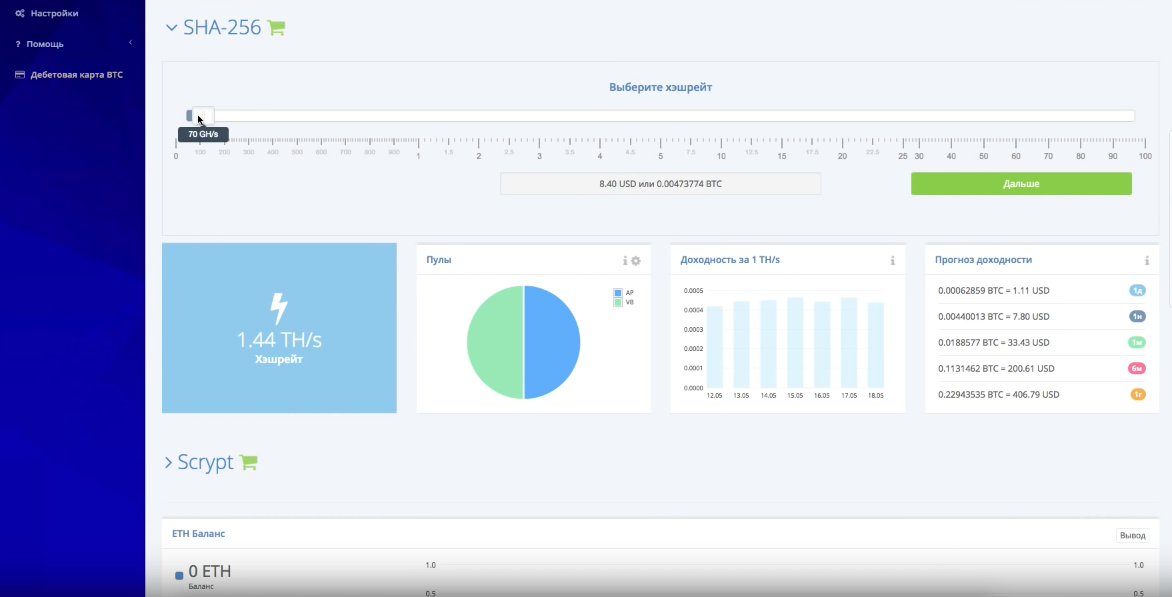
Task: Open the gear settings icon in Пулы panel
Action: pyautogui.click(x=635, y=261)
